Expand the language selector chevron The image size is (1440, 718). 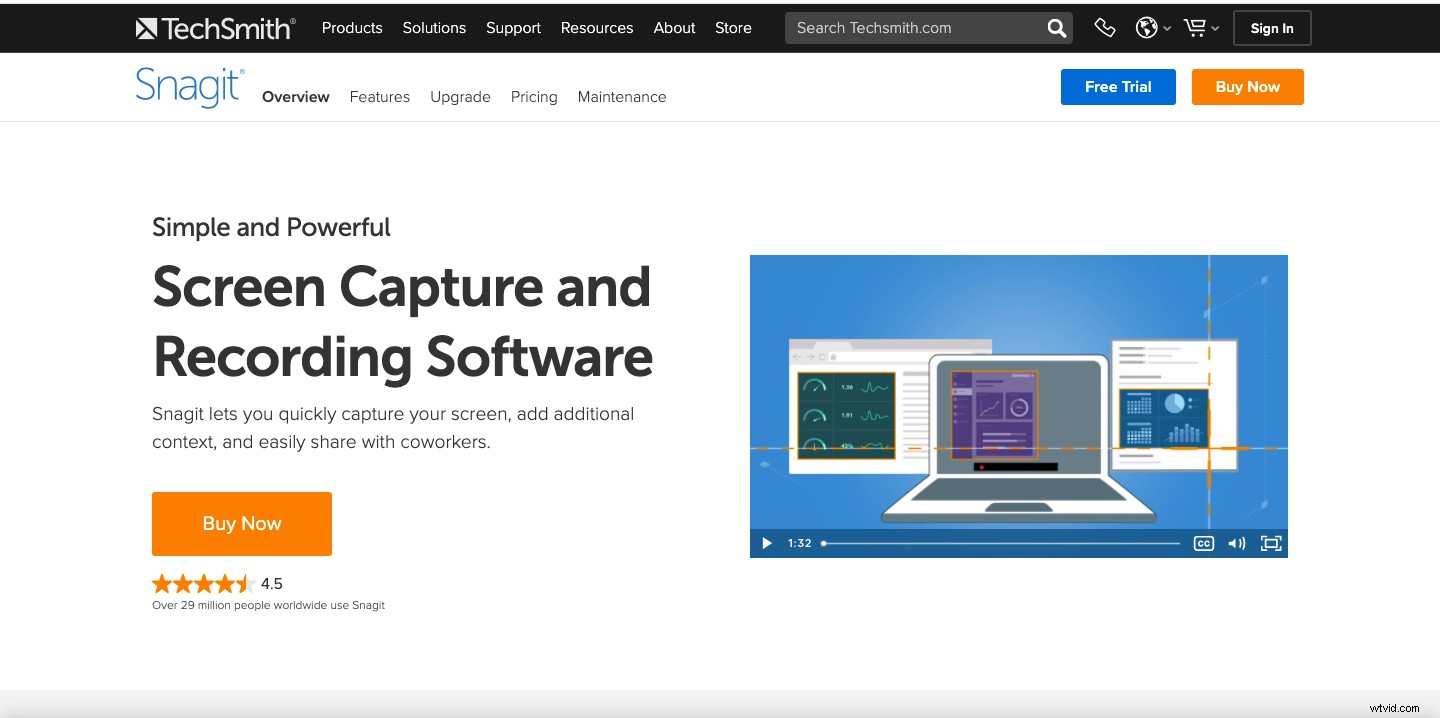[1166, 28]
